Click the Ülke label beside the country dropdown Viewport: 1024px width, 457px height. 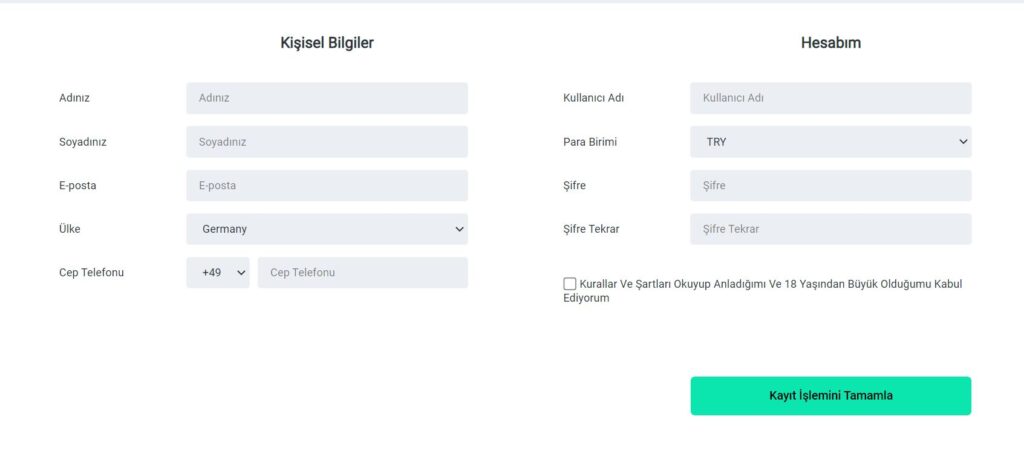70,229
